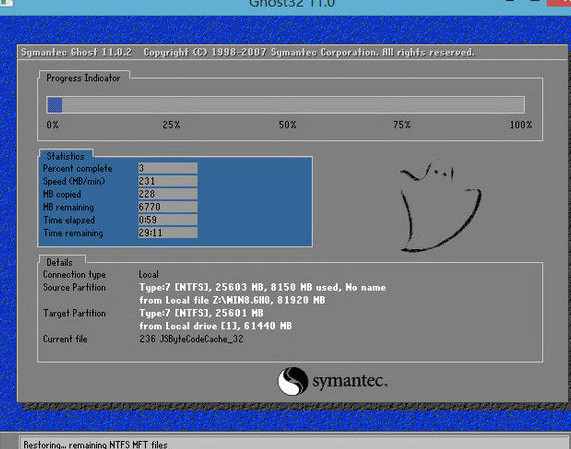Click the Ghost32 11.0 window title
This screenshot has height=449, width=571.
(292, 4)
